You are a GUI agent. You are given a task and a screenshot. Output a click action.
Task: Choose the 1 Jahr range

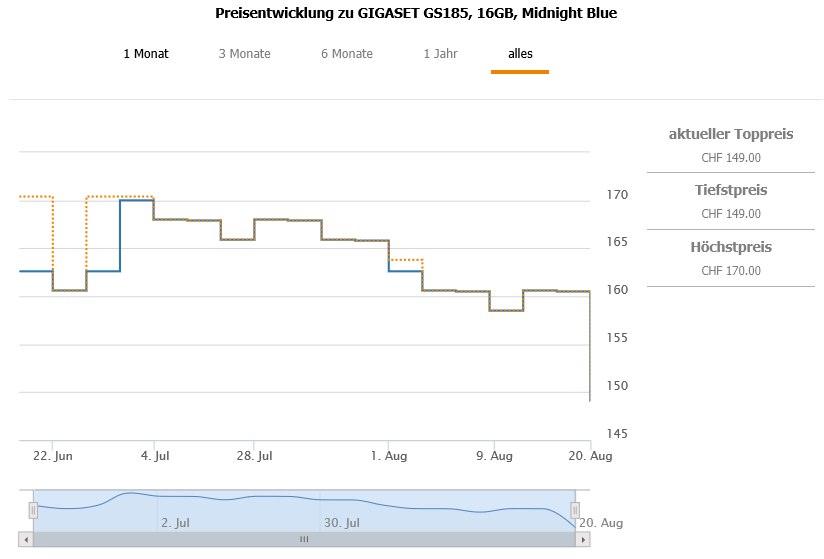[440, 54]
